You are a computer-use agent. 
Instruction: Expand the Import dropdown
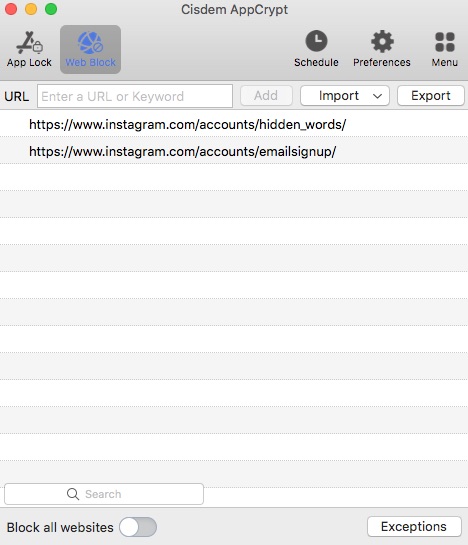[x=345, y=96]
